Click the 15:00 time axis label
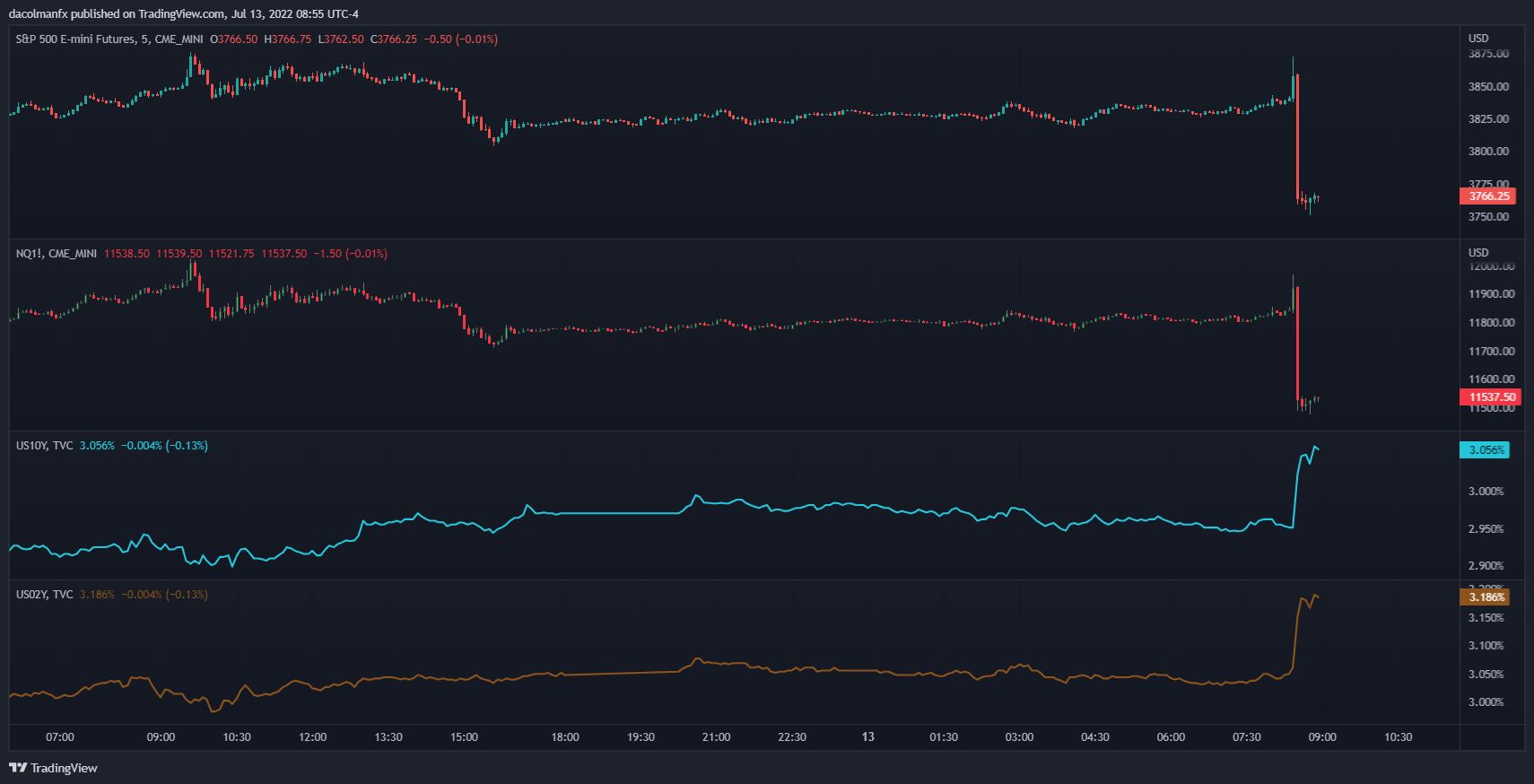1534x784 pixels. tap(464, 737)
